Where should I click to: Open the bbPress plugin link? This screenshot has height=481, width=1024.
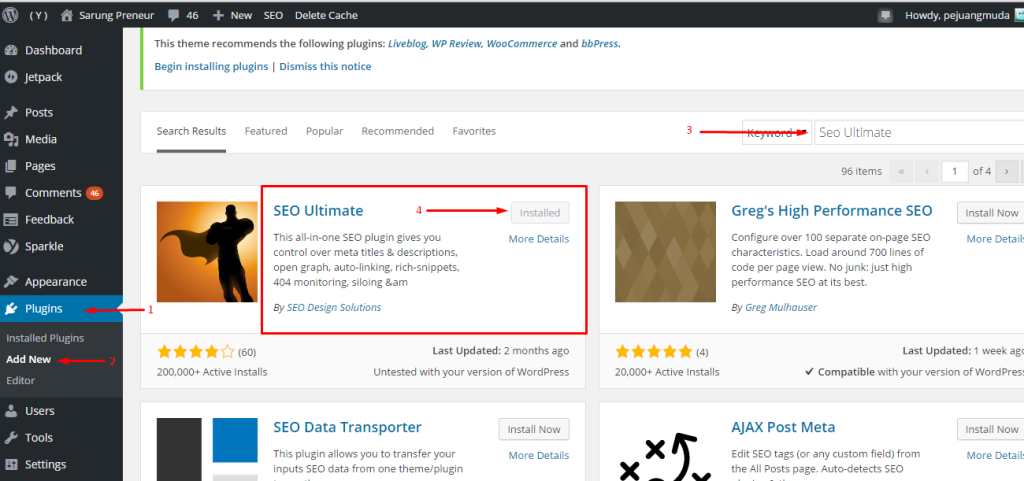(x=600, y=44)
